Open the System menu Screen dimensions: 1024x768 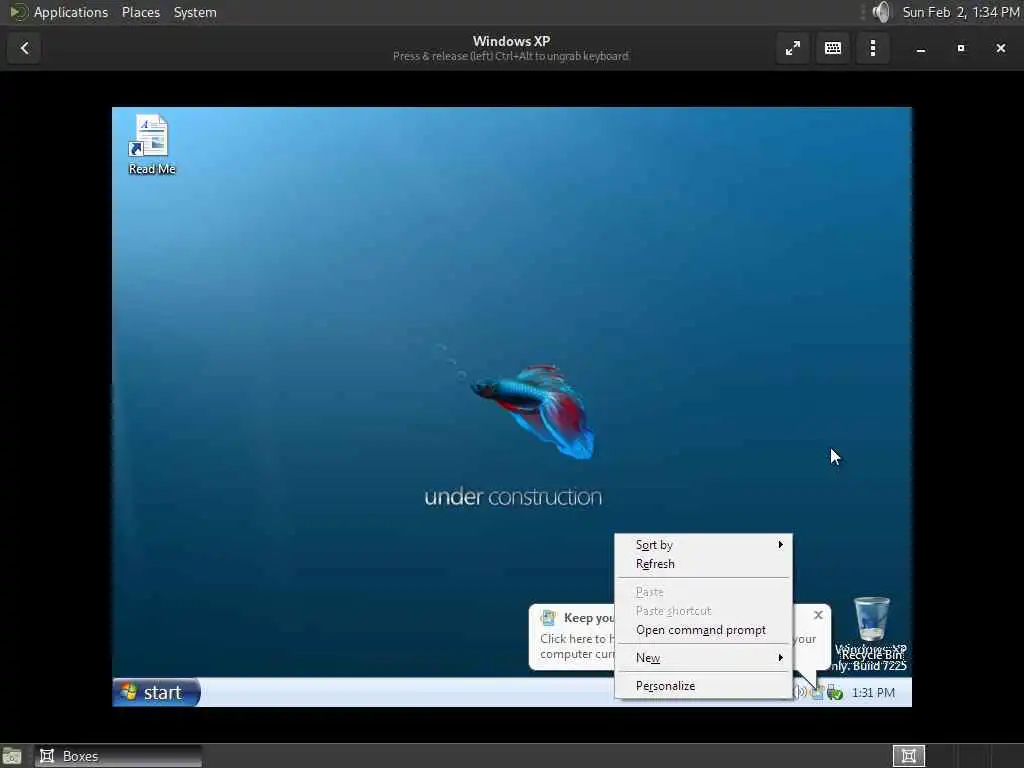(x=195, y=12)
